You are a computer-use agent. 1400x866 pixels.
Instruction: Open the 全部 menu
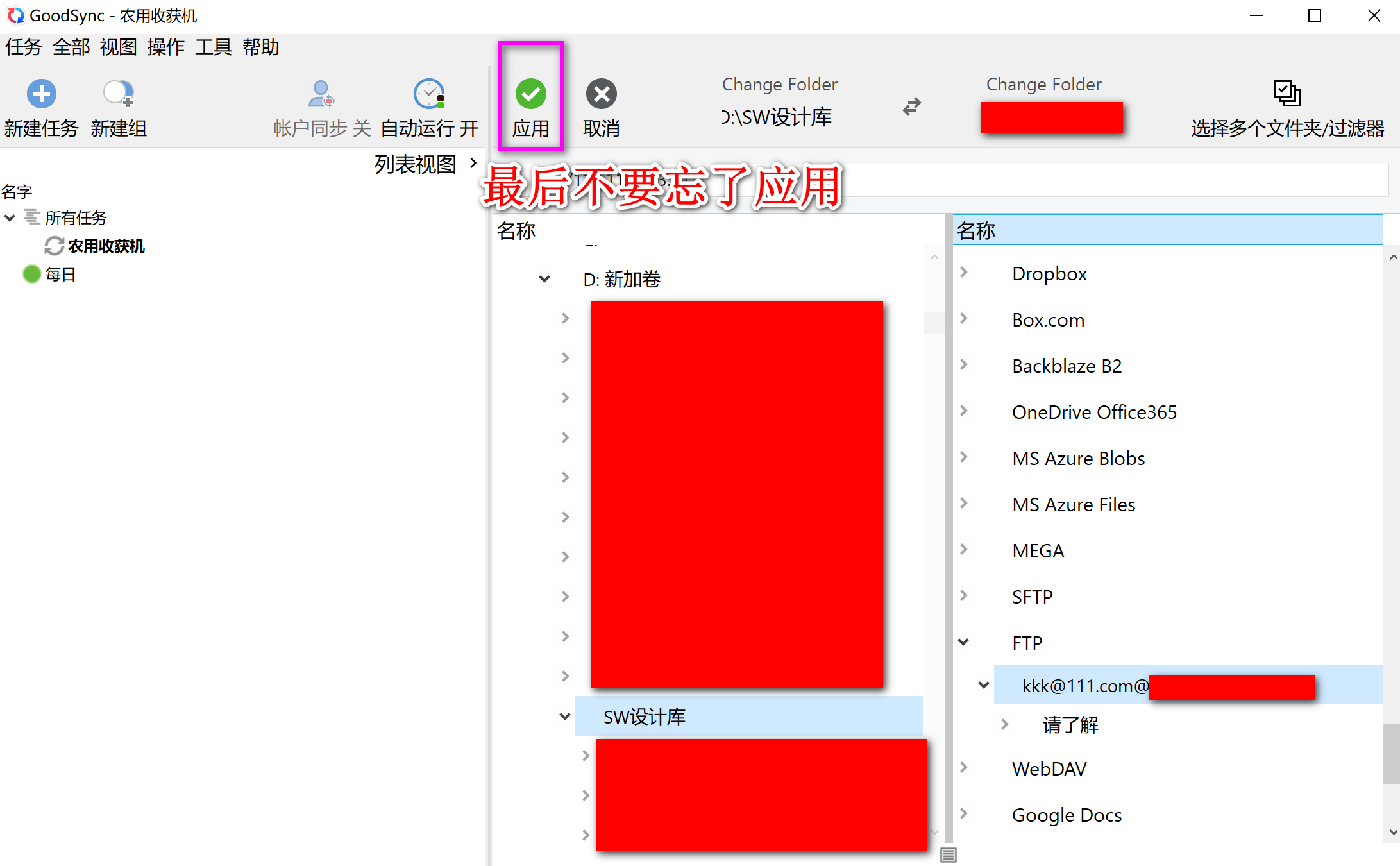tap(71, 47)
